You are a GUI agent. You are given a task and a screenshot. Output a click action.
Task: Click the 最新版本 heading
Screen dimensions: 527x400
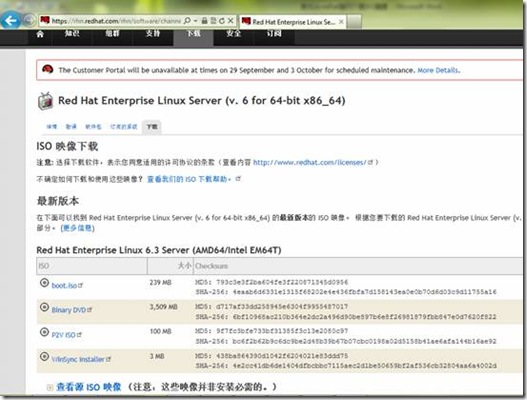58,201
